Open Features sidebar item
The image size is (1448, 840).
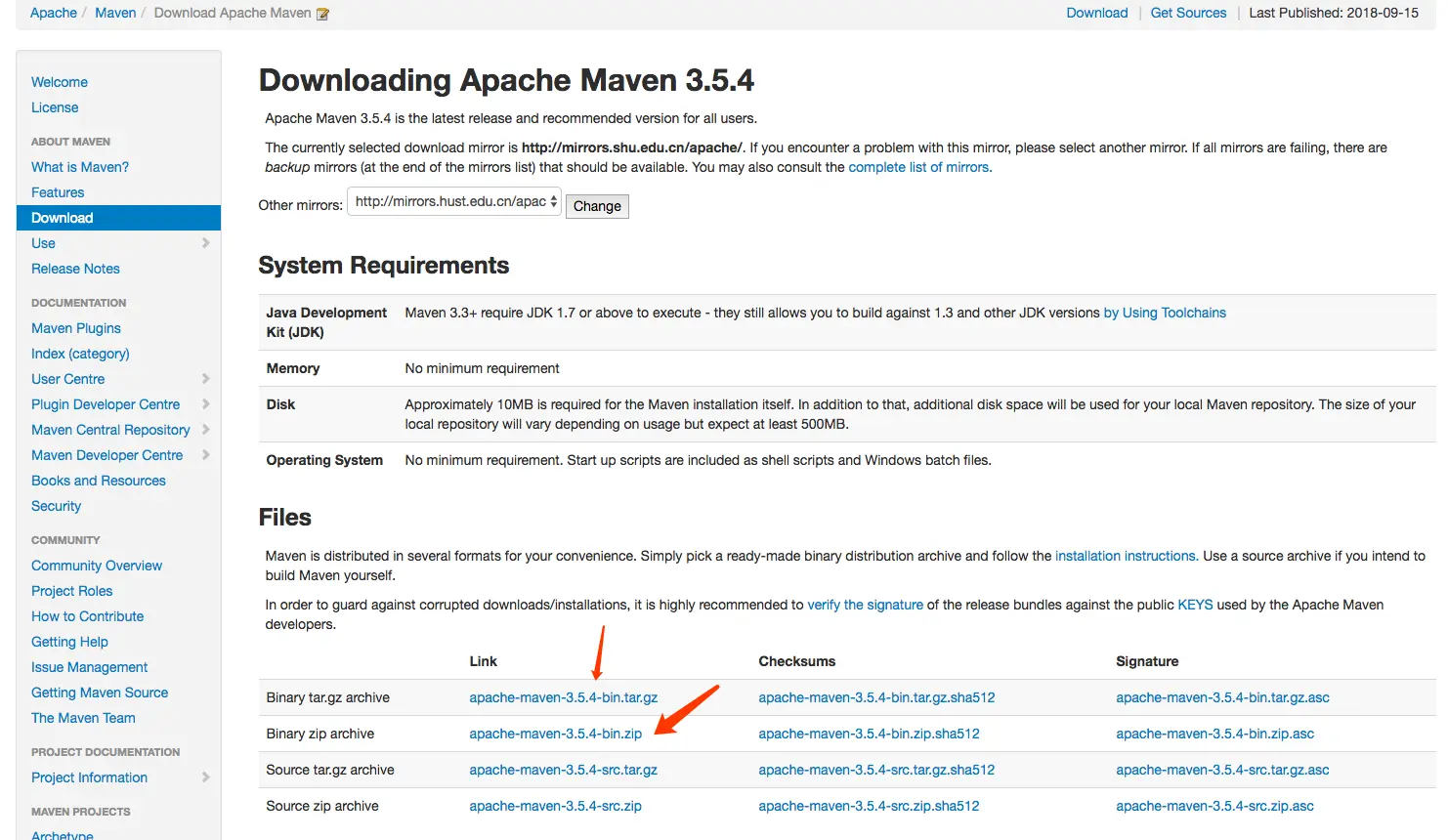(x=58, y=192)
